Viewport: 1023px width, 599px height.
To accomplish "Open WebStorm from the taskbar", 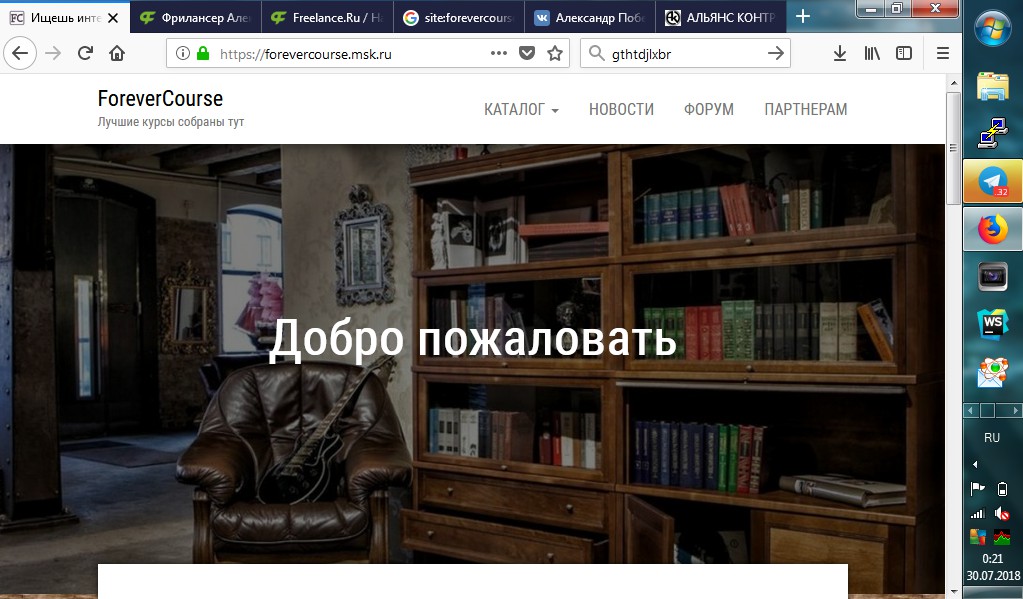I will click(992, 324).
